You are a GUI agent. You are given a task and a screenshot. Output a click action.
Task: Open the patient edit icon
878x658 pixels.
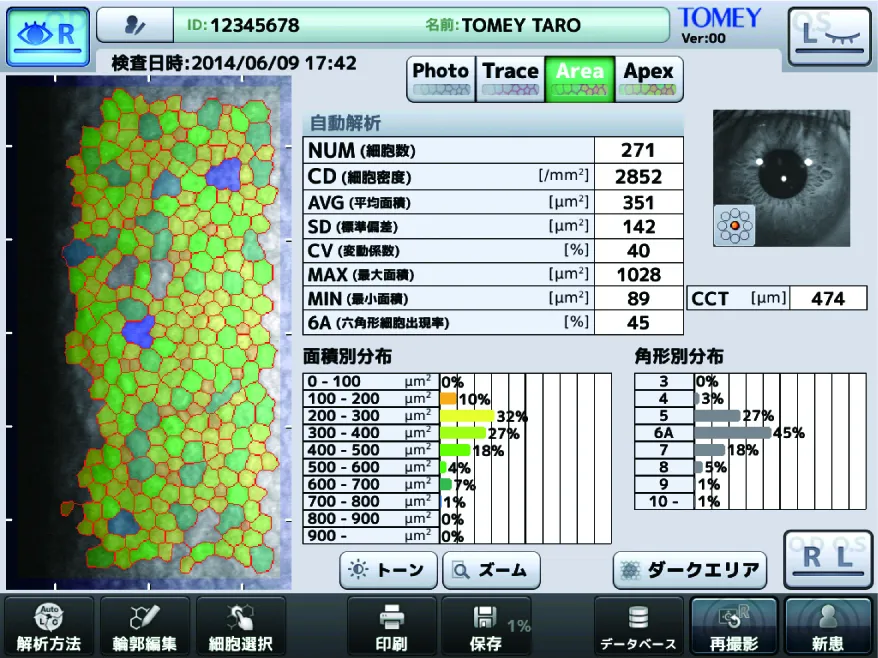[x=135, y=25]
